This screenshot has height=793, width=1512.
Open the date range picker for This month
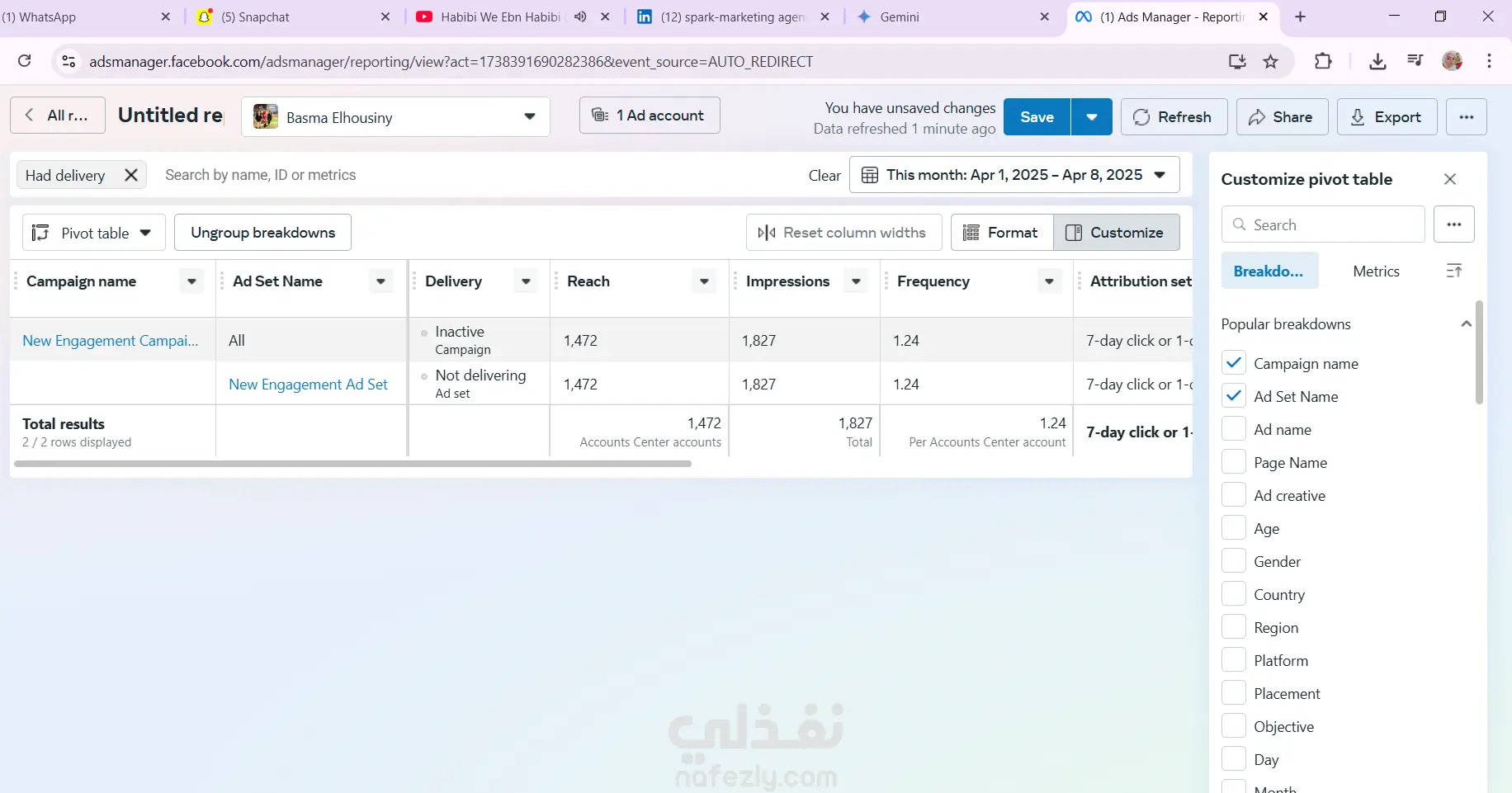[1014, 175]
